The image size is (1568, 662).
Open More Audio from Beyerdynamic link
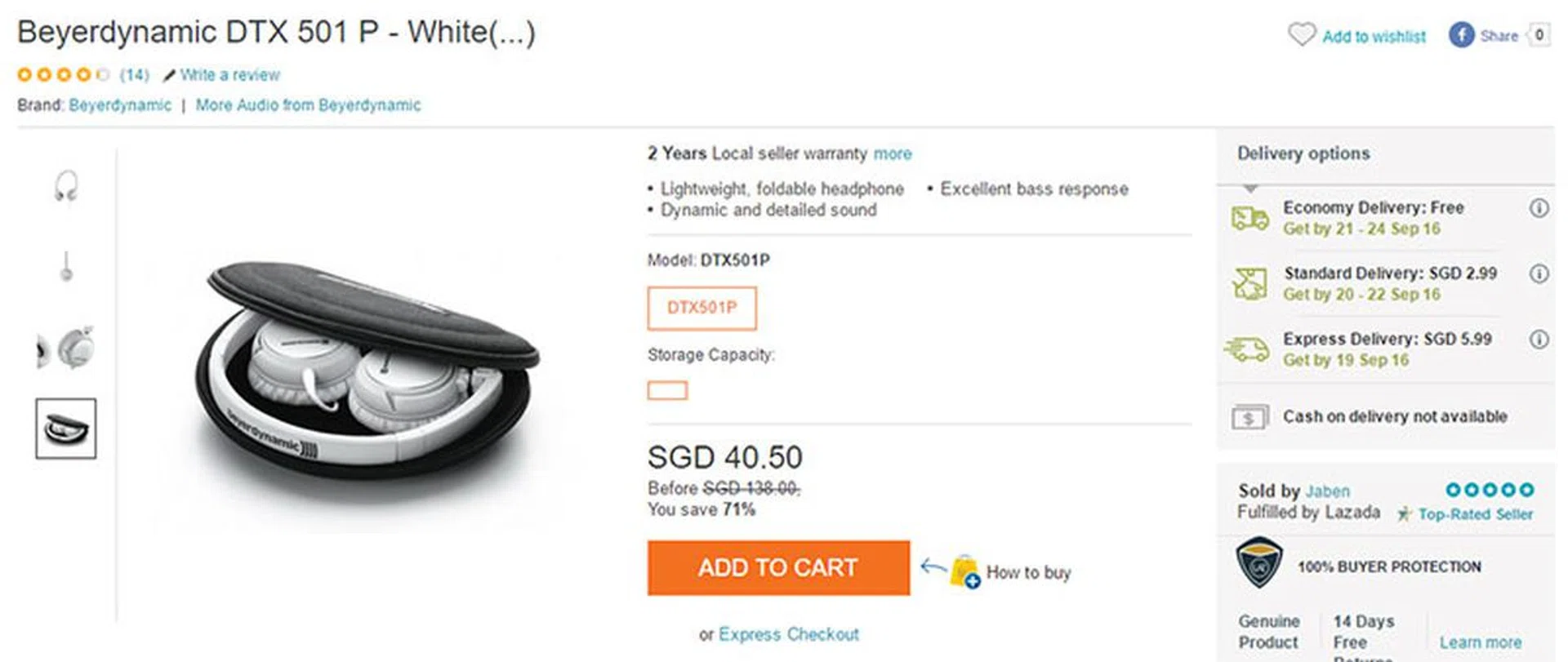(x=308, y=105)
